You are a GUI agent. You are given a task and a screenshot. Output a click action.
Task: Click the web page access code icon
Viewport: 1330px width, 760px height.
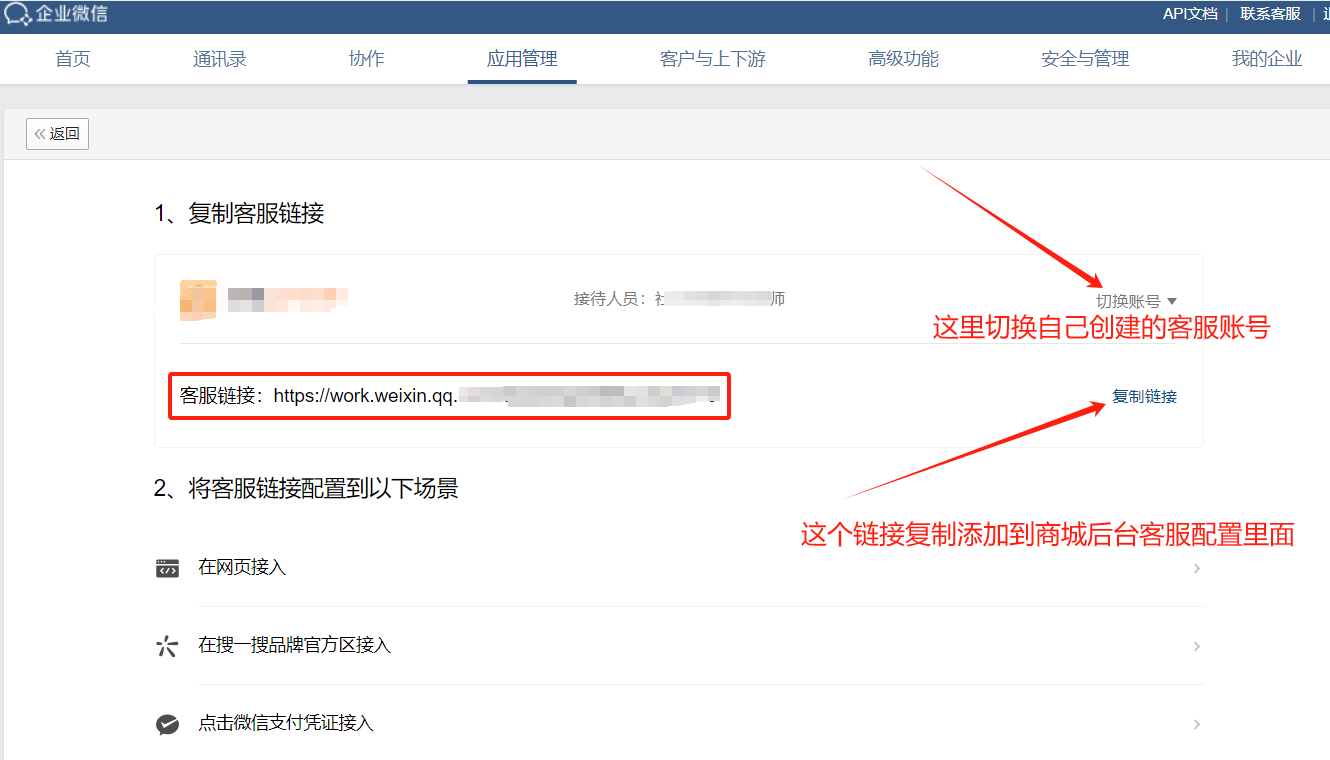coord(167,568)
